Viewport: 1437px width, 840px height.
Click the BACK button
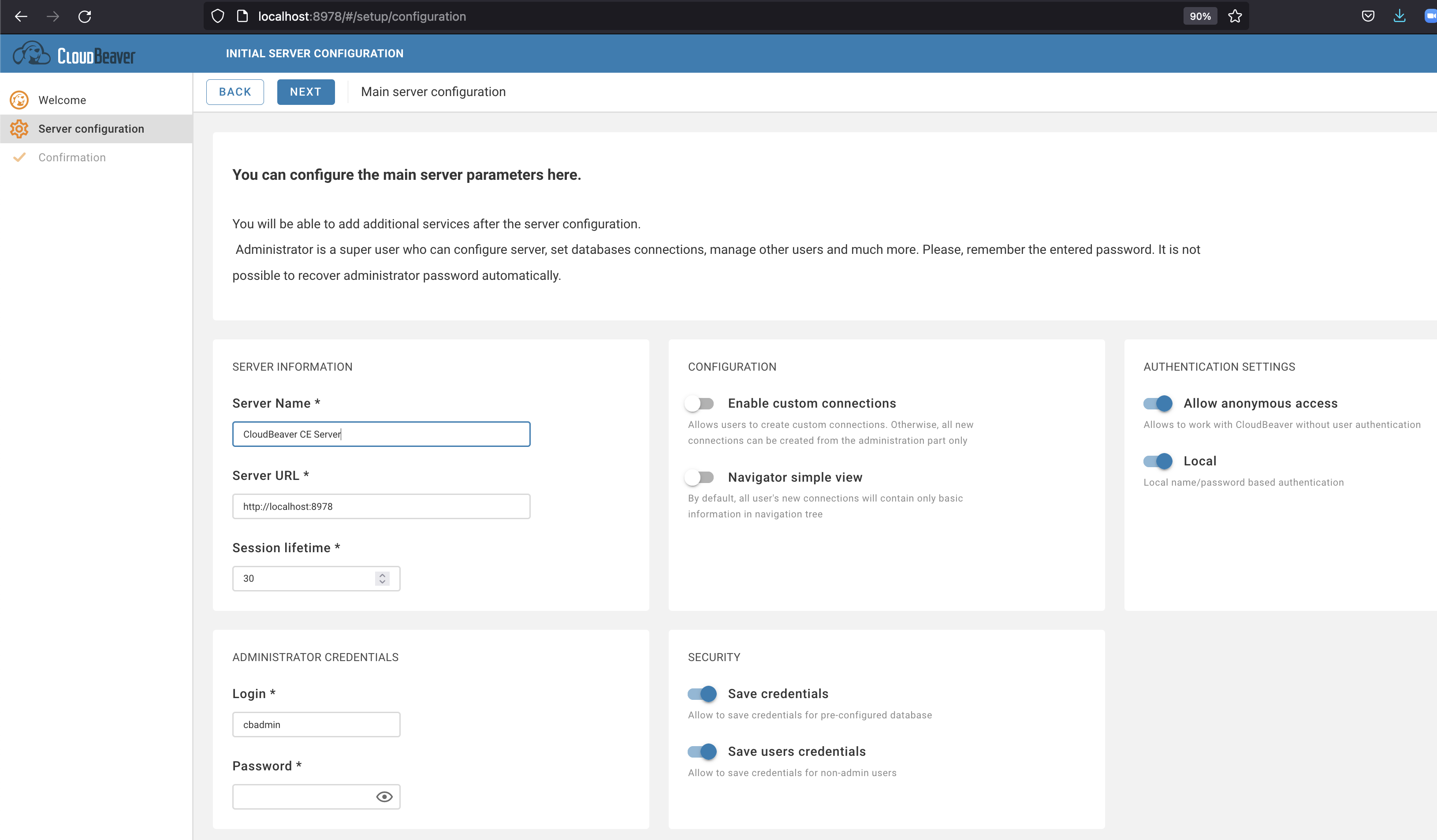click(235, 92)
